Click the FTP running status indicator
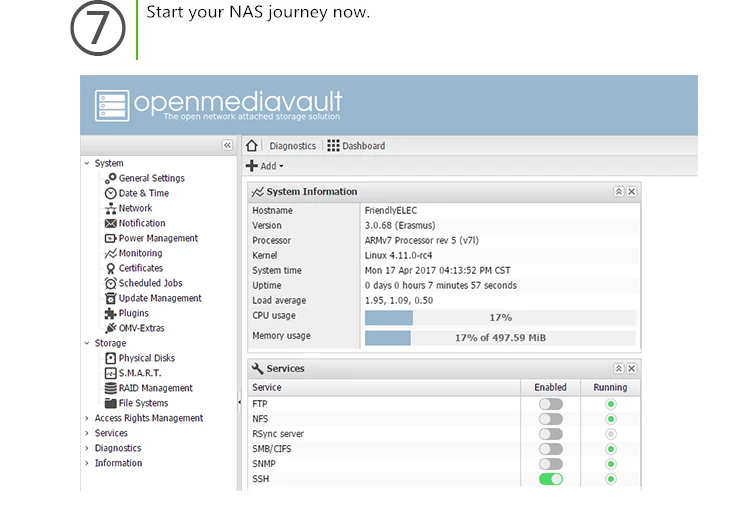The height and width of the screenshot is (515, 740). click(611, 404)
